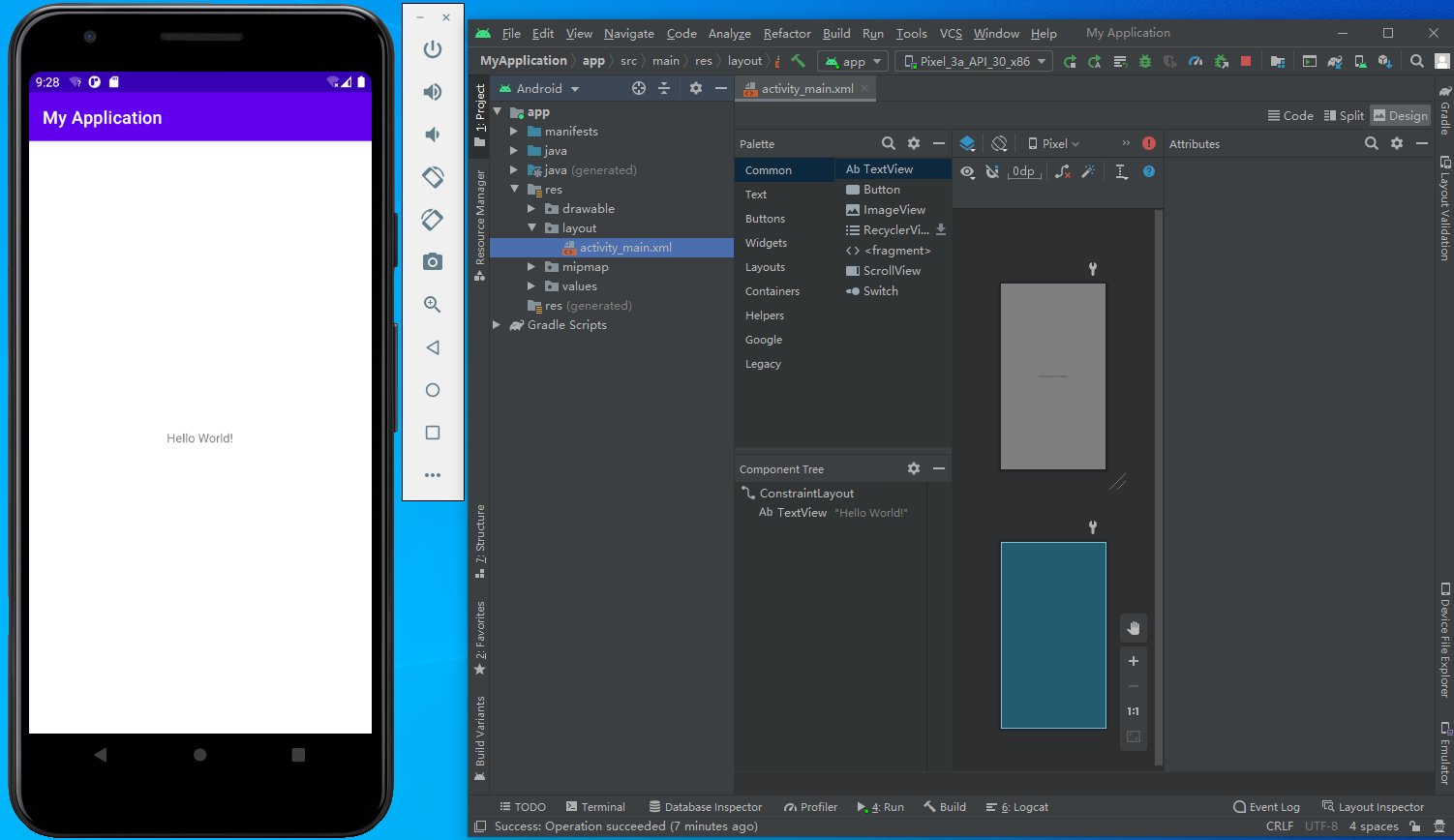Screen dimensions: 1454x840
Task: Click the Attributes panel search icon
Action: (x=1371, y=143)
